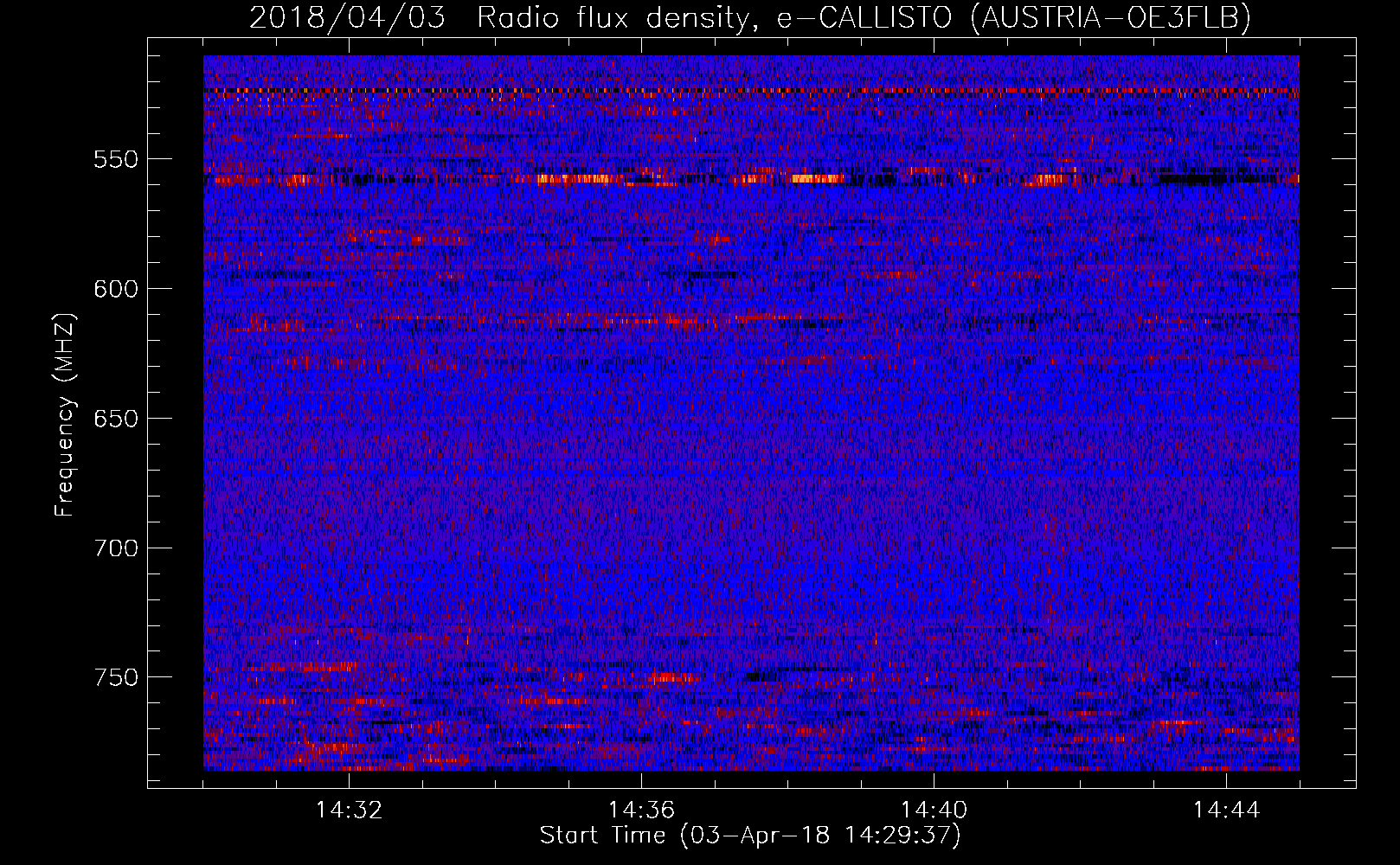Click the "Start Time (03-Apr-18 14:29:37)" label
Screen dimensions: 1400x865
pos(750,836)
